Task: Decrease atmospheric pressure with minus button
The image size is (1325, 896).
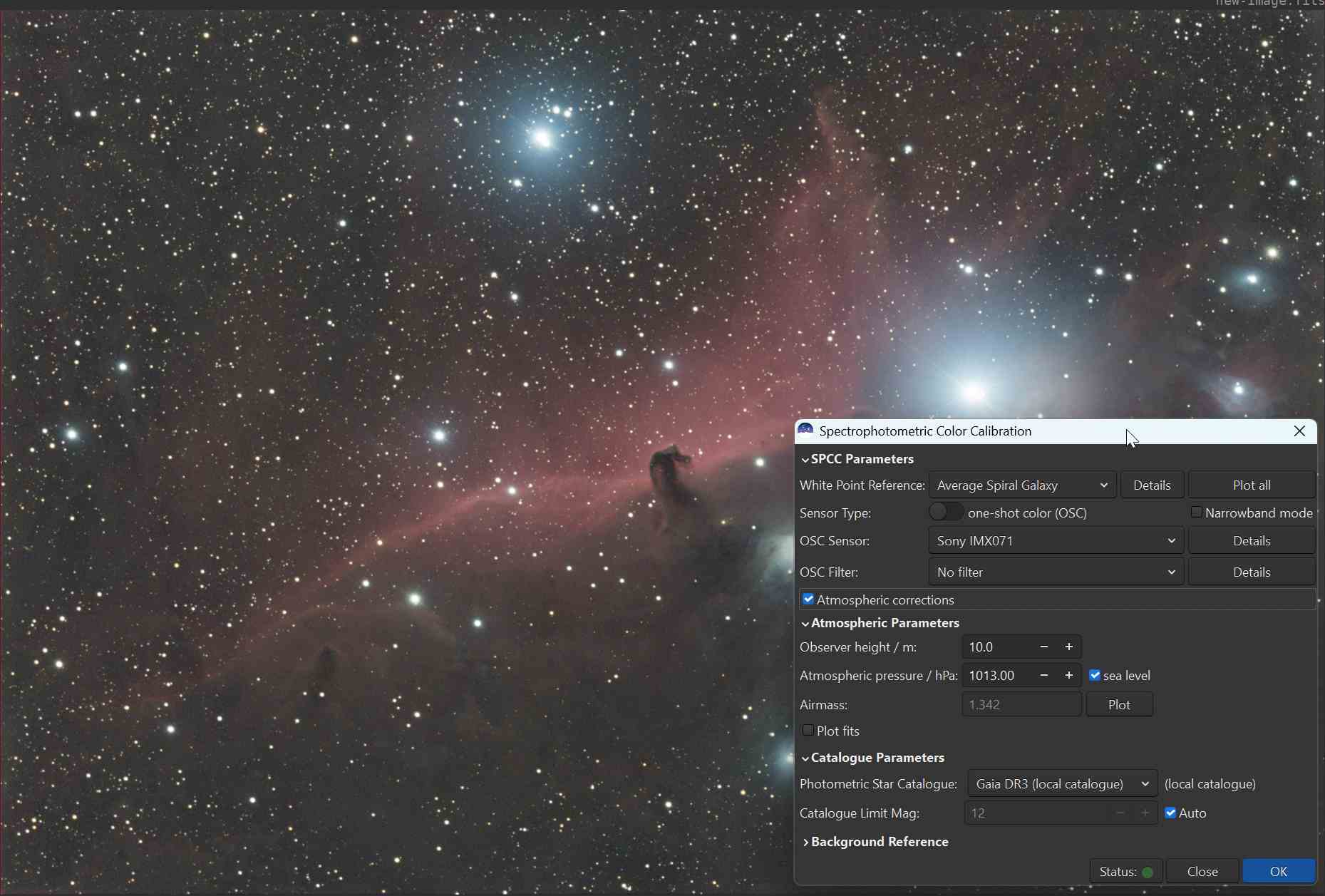Action: [1044, 676]
